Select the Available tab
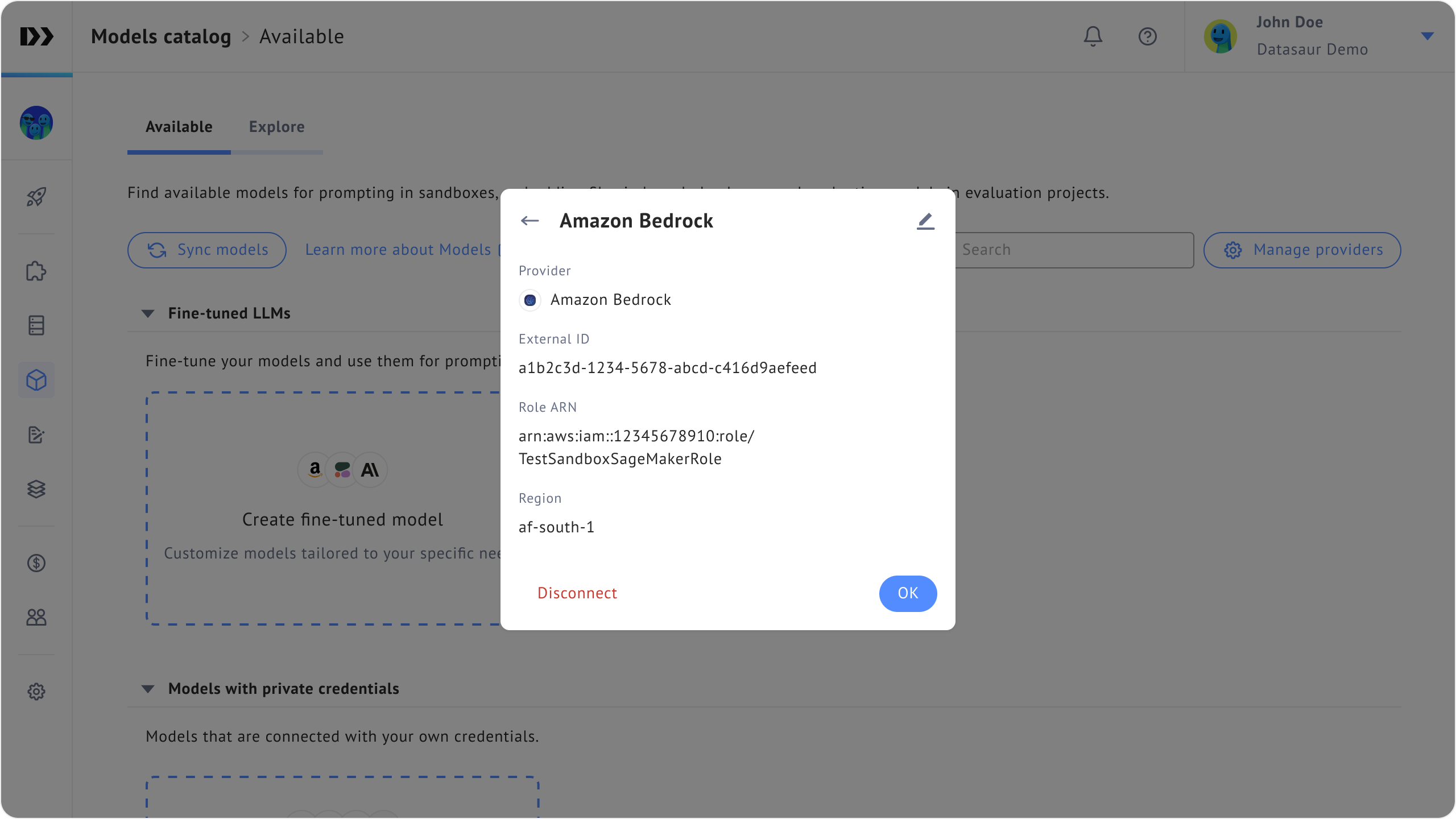 coord(179,127)
